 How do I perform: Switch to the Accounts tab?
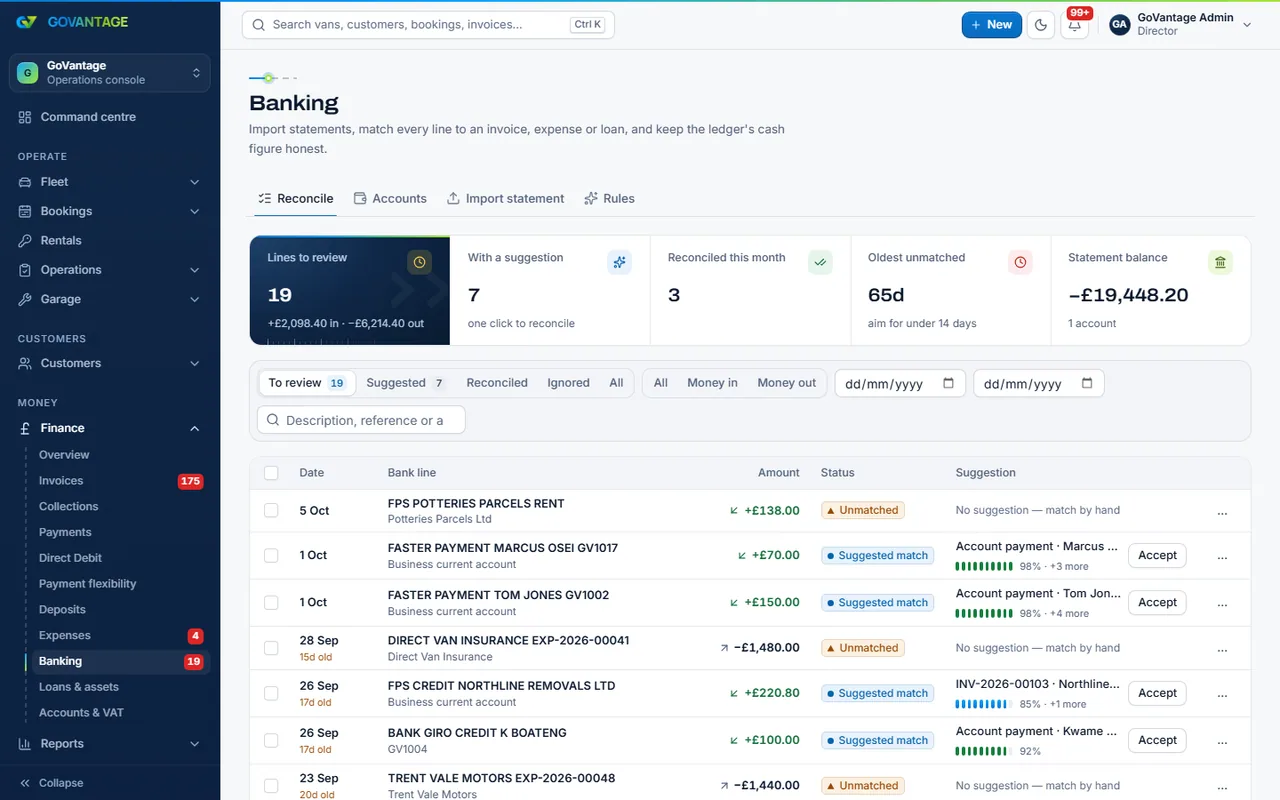click(x=390, y=199)
